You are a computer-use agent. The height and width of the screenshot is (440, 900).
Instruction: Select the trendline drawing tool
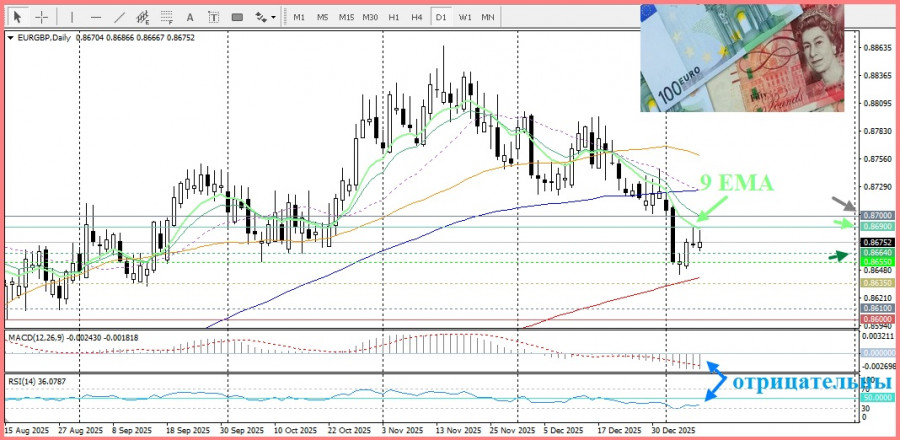[x=120, y=17]
